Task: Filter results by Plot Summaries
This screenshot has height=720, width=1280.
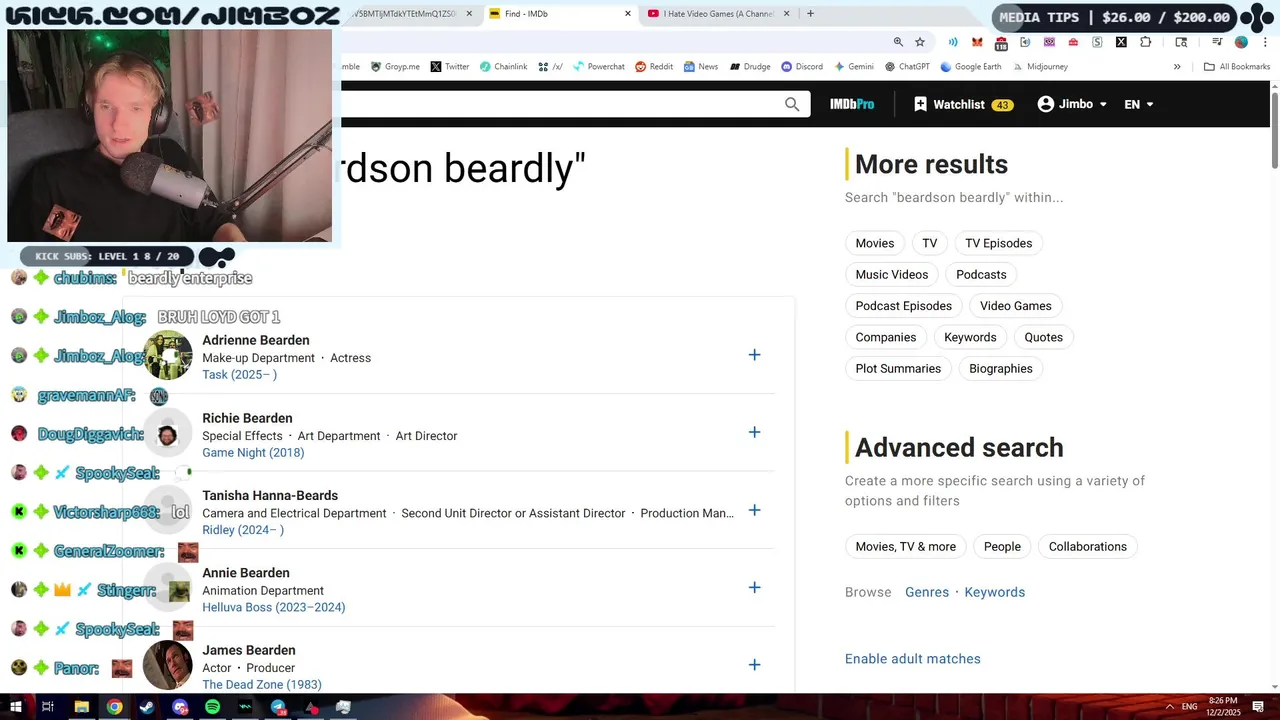Action: tap(898, 368)
